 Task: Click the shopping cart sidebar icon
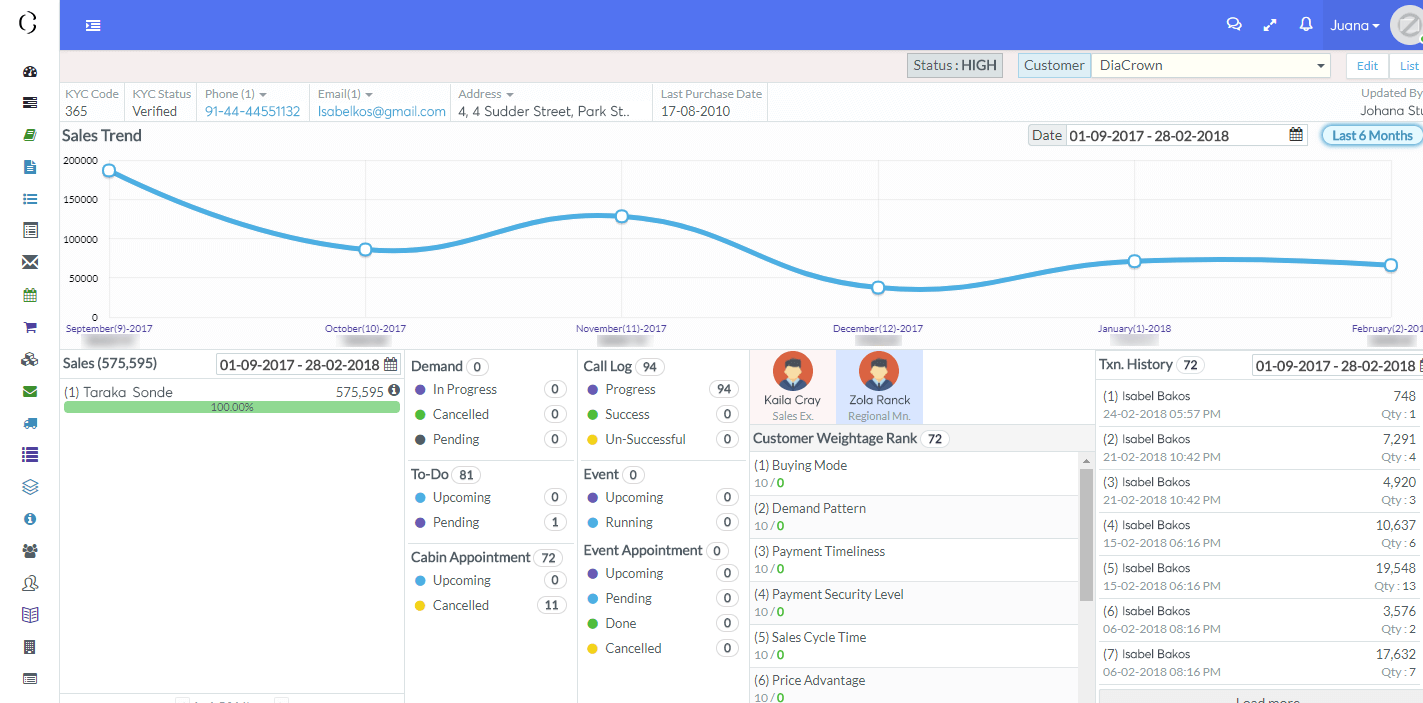tap(29, 327)
